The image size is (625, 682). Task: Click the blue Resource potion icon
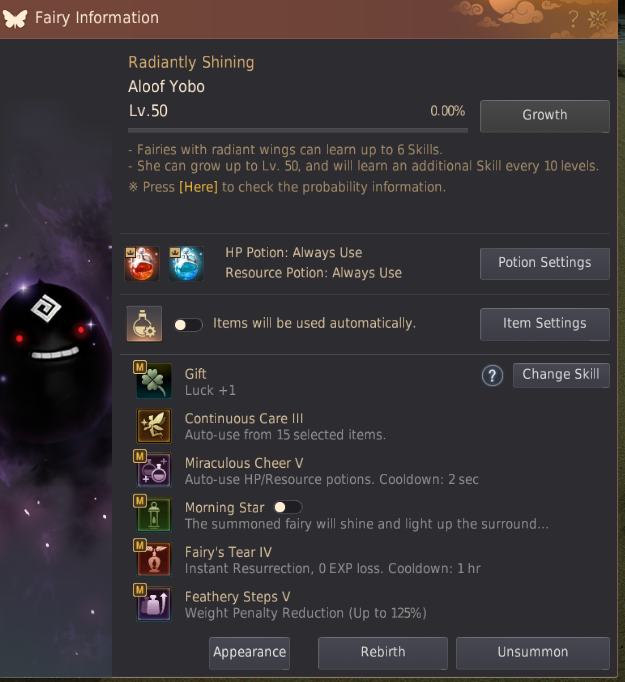pyautogui.click(x=186, y=263)
